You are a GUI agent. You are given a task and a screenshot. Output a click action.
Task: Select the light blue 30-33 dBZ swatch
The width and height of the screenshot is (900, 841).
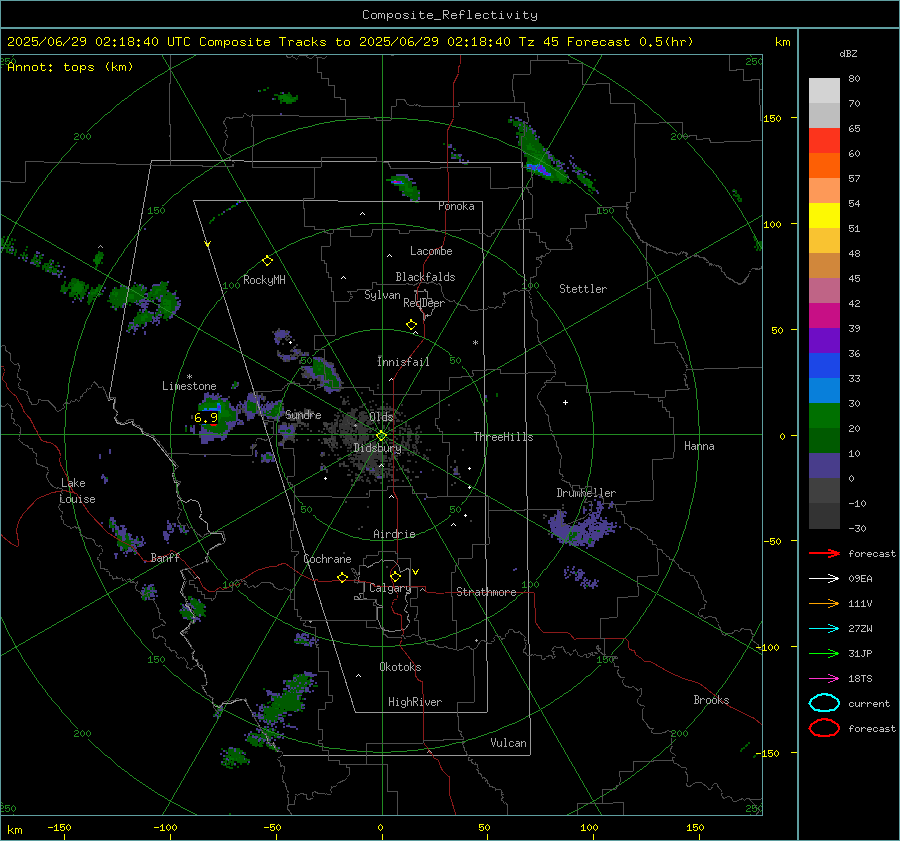[x=824, y=391]
